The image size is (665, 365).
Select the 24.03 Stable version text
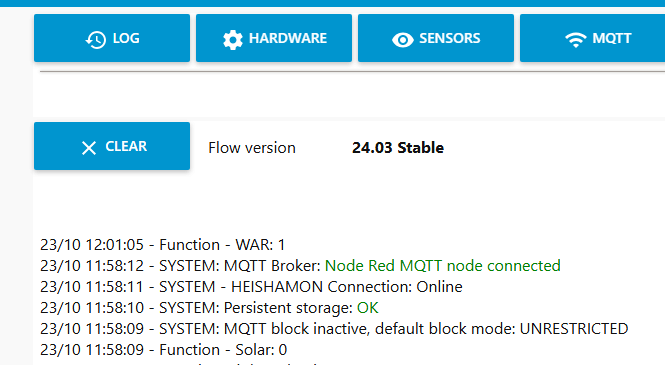(398, 148)
